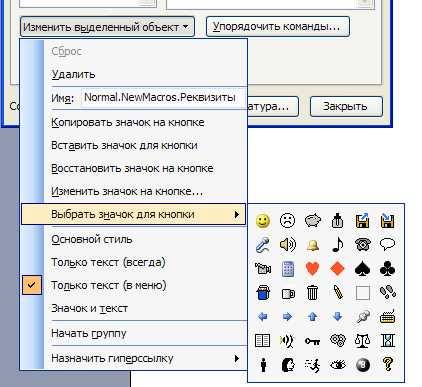
Task: Select the talking person with sound icon
Action: pyautogui.click(x=287, y=341)
